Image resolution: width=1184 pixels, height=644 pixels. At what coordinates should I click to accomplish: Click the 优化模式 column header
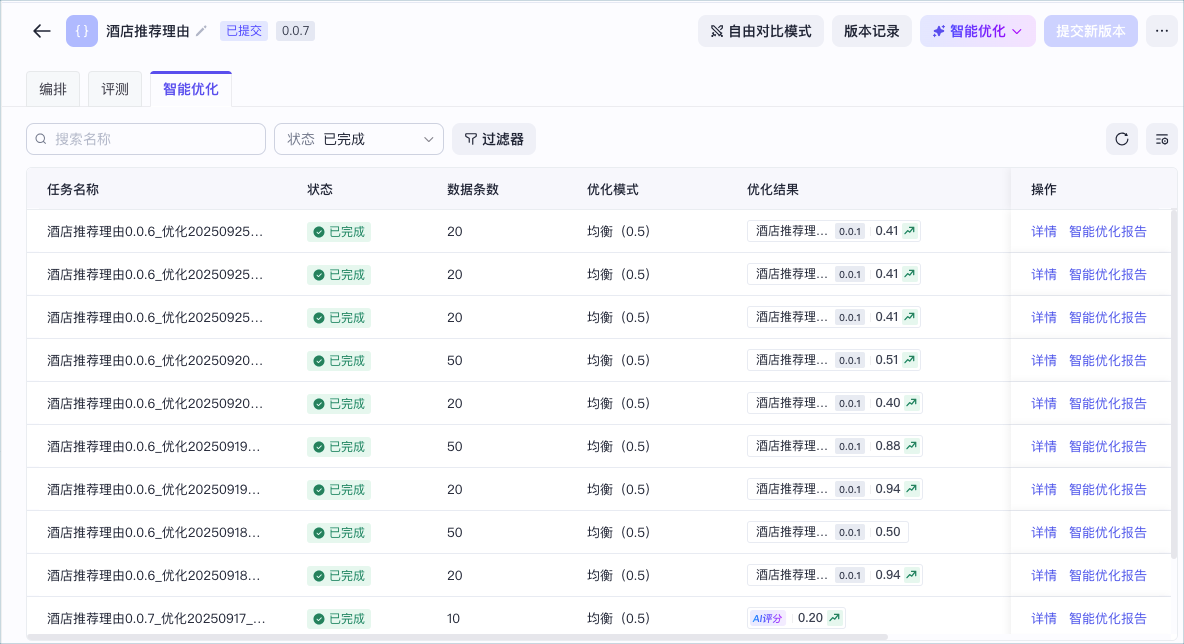[x=612, y=190]
